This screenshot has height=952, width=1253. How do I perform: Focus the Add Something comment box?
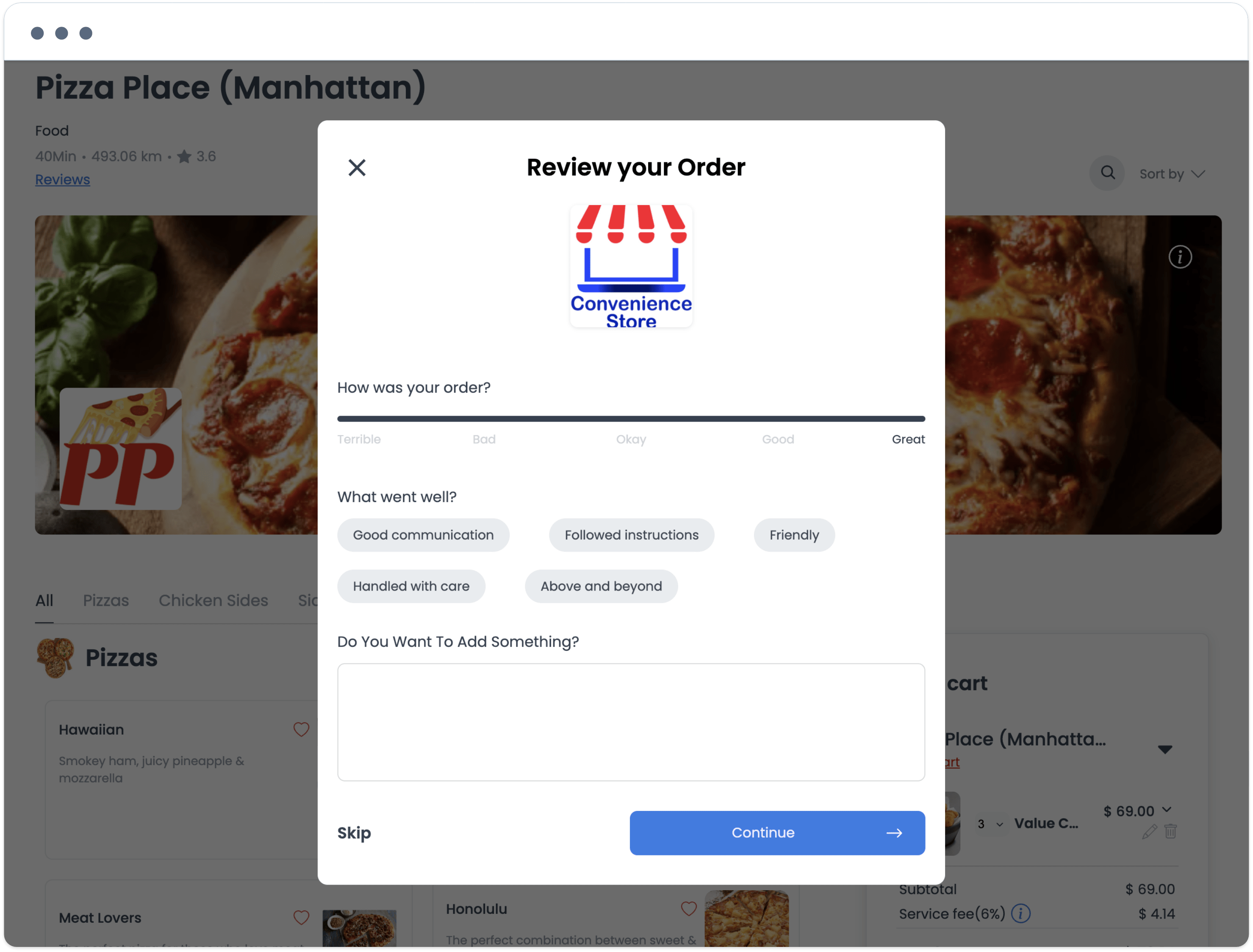point(631,722)
